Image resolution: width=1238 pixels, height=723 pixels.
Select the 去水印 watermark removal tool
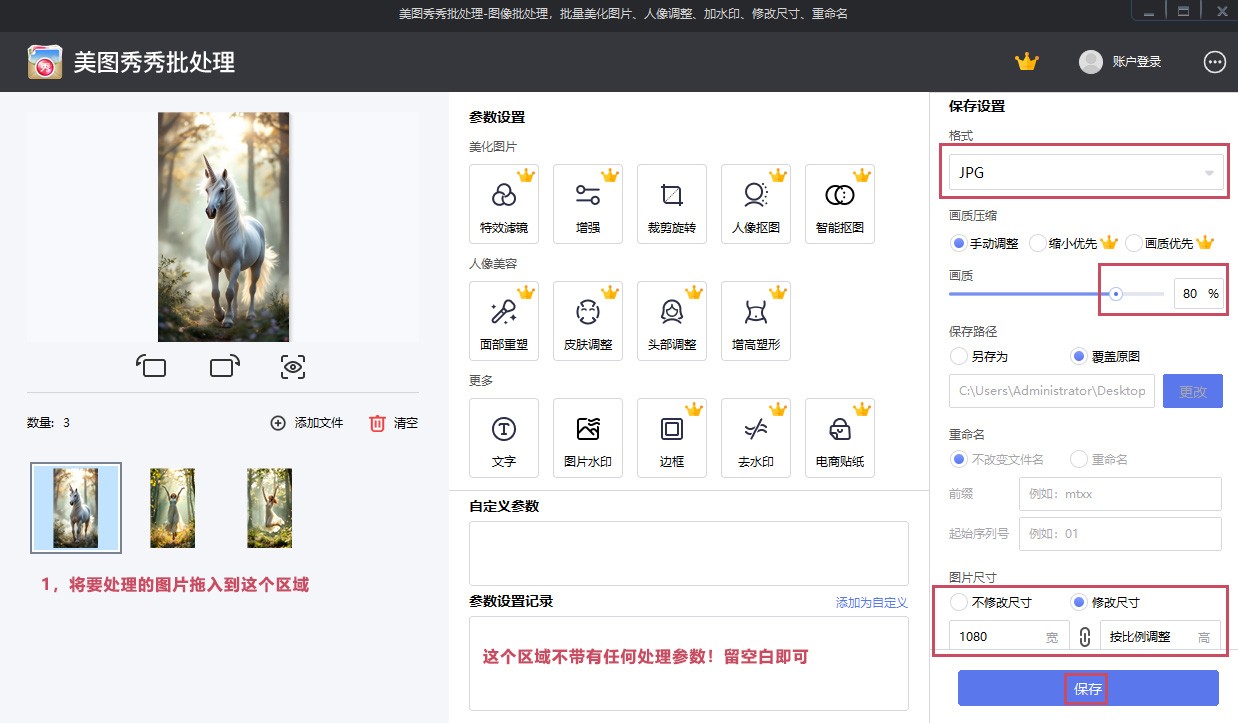(756, 437)
